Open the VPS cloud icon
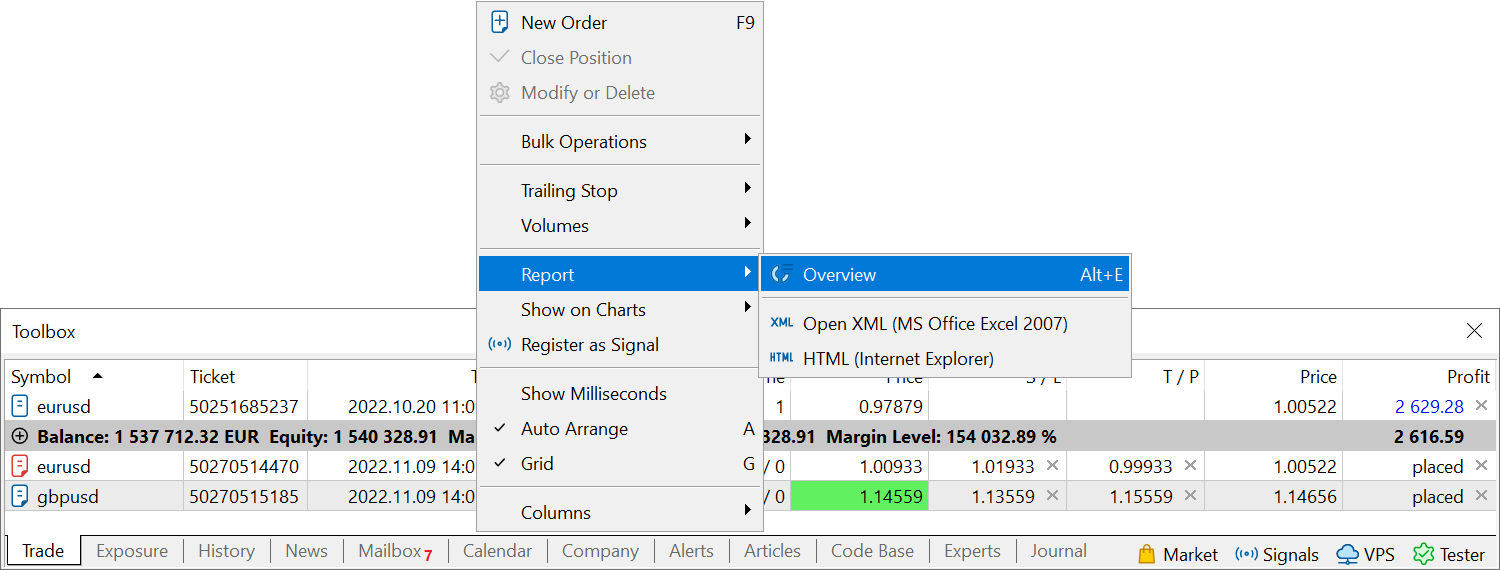 (1348, 554)
